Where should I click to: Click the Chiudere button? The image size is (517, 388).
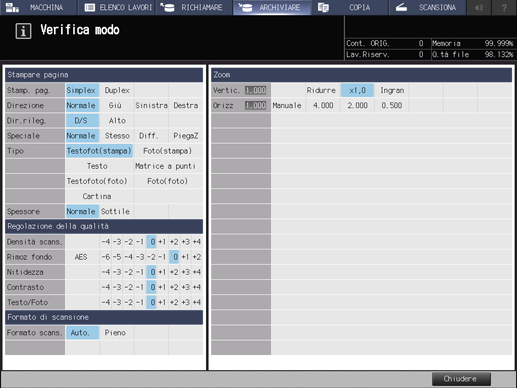click(x=461, y=379)
